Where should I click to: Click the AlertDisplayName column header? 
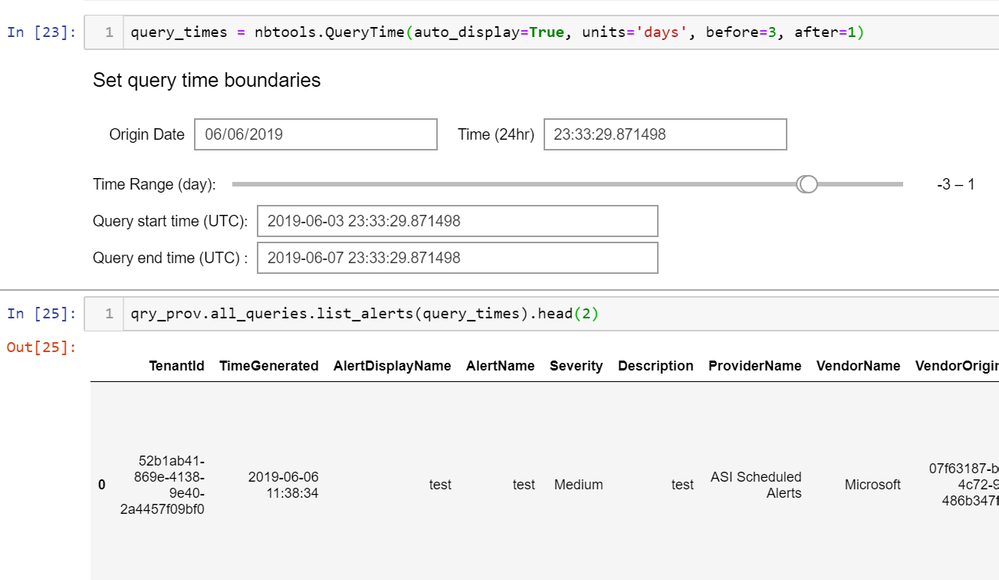[392, 366]
